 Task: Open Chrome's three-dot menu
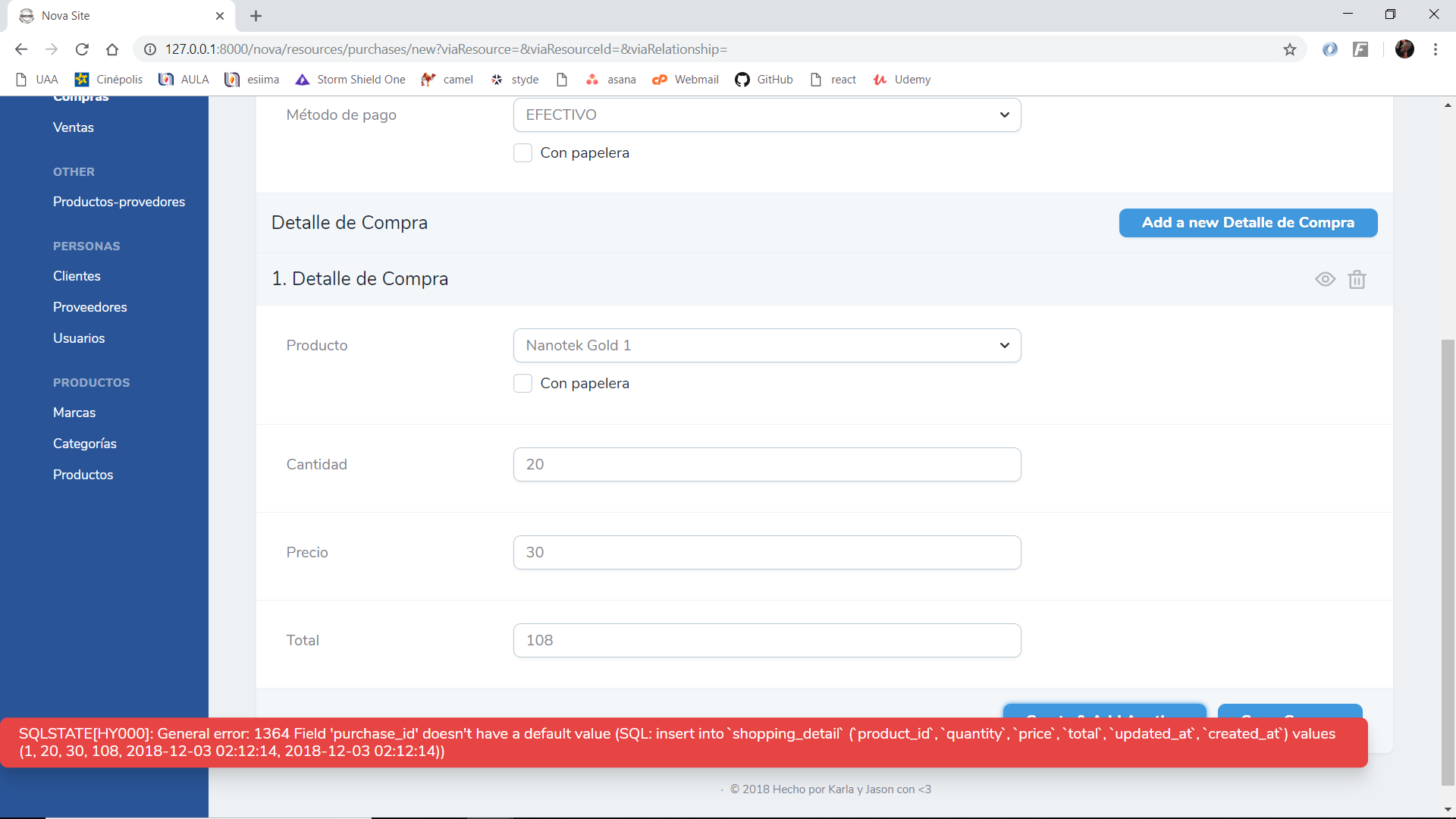(1436, 49)
